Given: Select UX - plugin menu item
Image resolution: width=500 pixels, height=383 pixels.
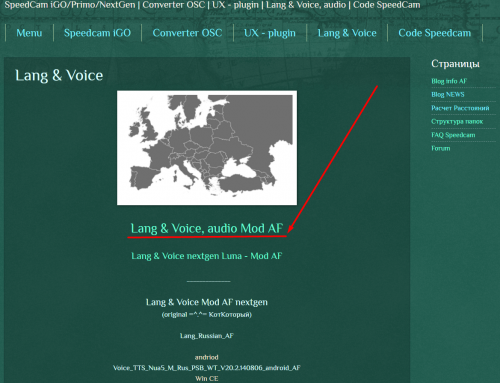Looking at the screenshot, I should [x=270, y=33].
